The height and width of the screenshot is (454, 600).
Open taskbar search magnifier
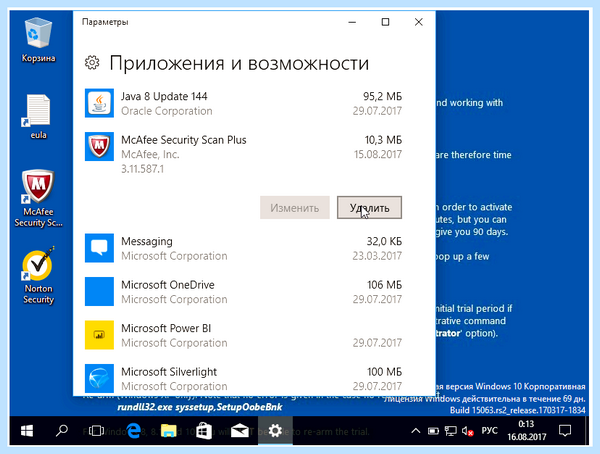[x=62, y=431]
